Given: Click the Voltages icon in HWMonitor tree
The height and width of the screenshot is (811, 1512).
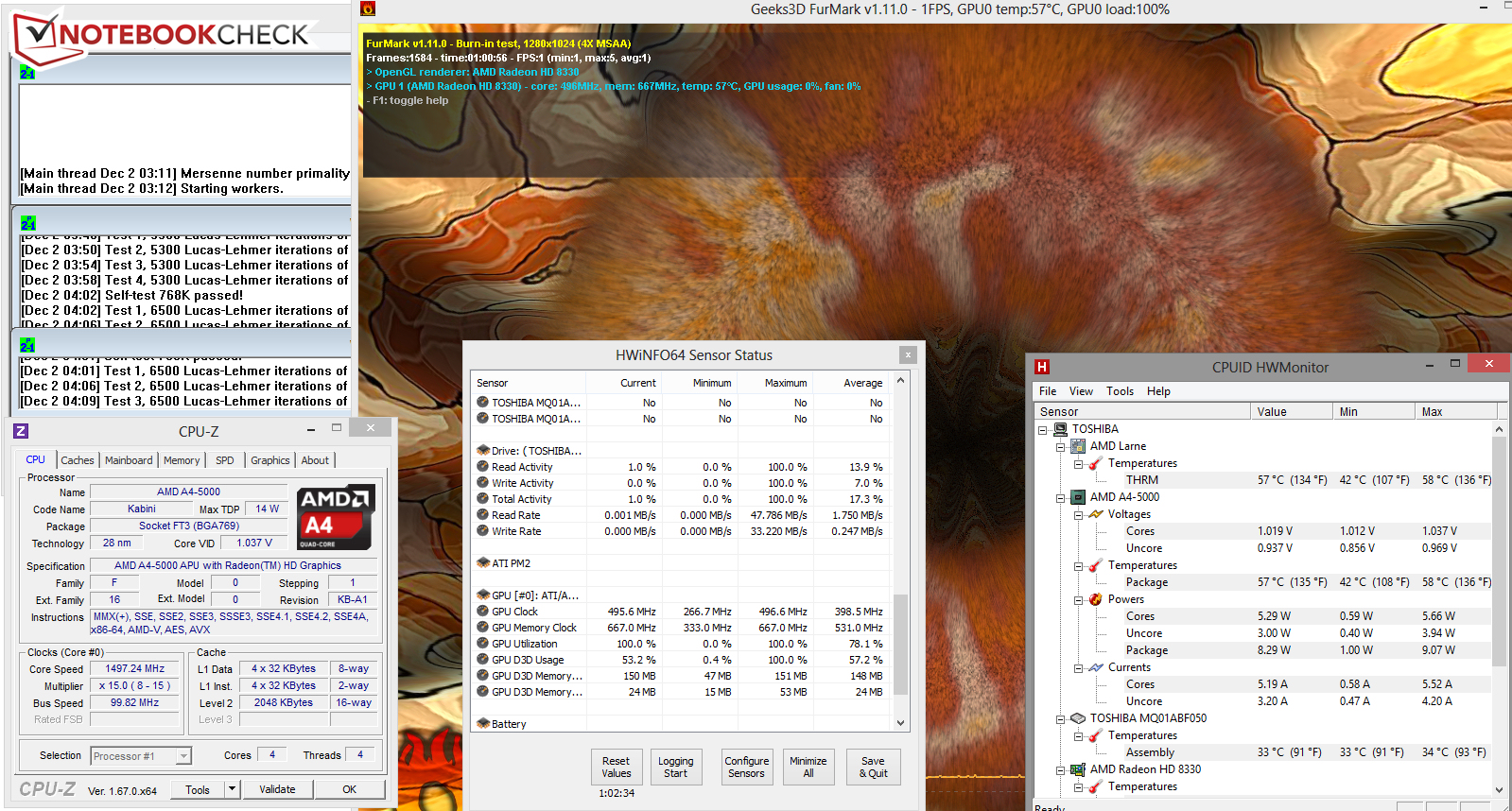Looking at the screenshot, I should (1096, 514).
